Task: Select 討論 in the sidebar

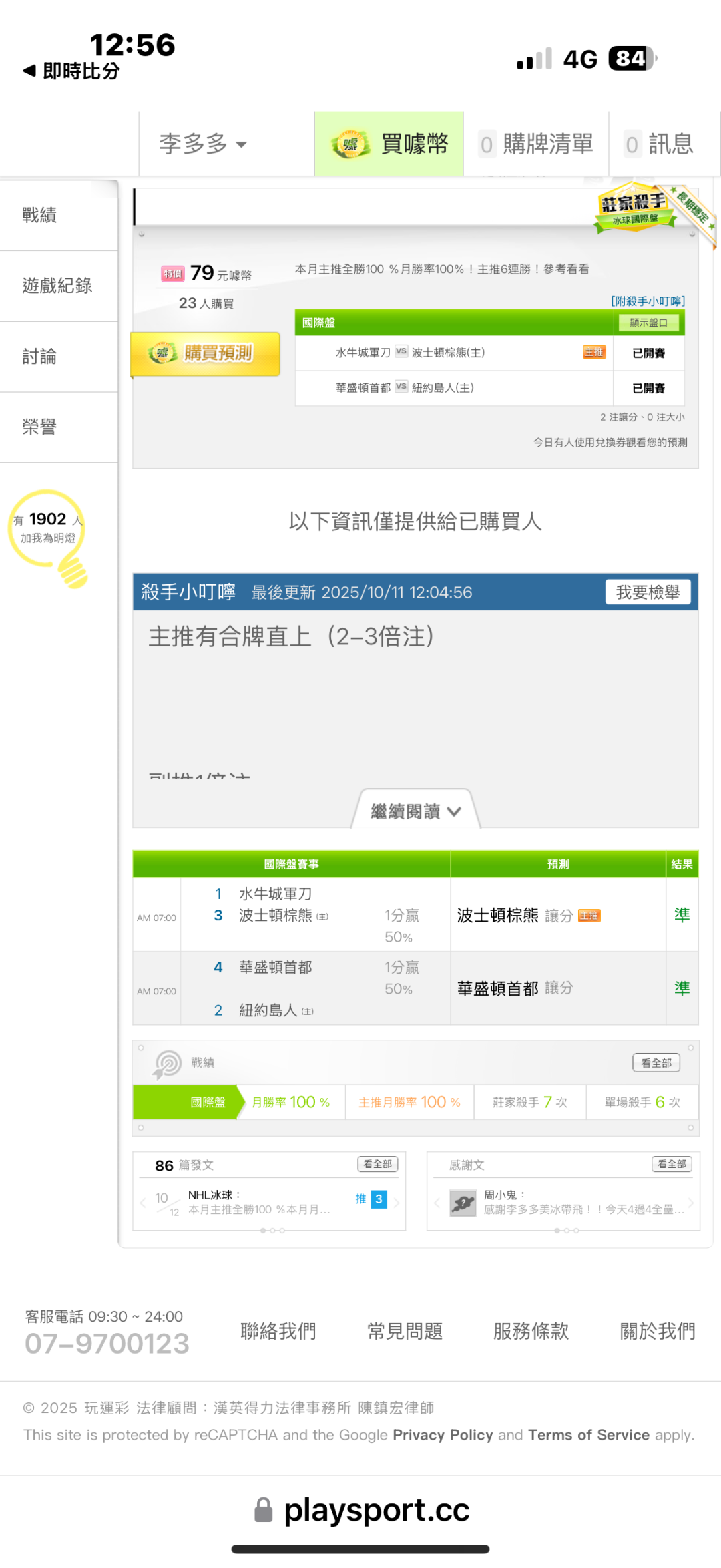Action: coord(59,357)
